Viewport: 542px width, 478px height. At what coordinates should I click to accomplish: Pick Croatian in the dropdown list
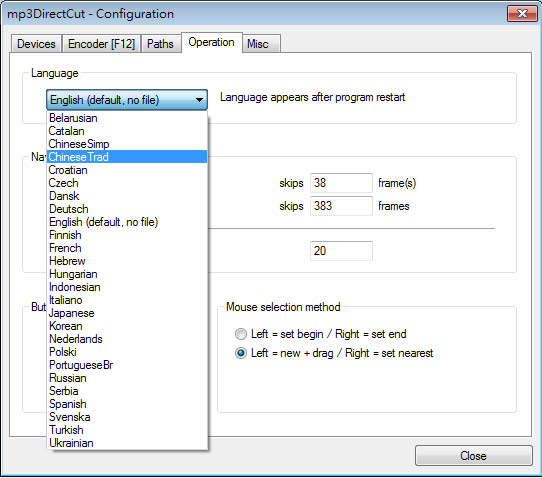(x=127, y=170)
